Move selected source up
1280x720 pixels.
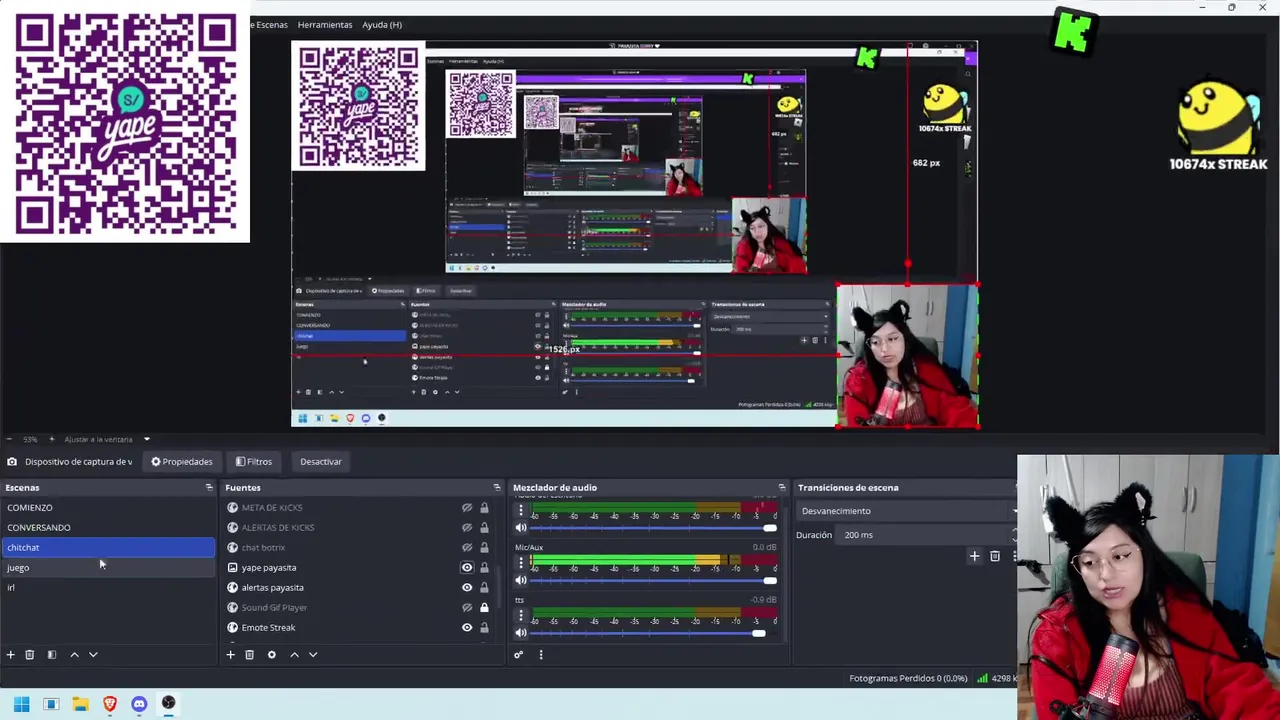point(294,654)
